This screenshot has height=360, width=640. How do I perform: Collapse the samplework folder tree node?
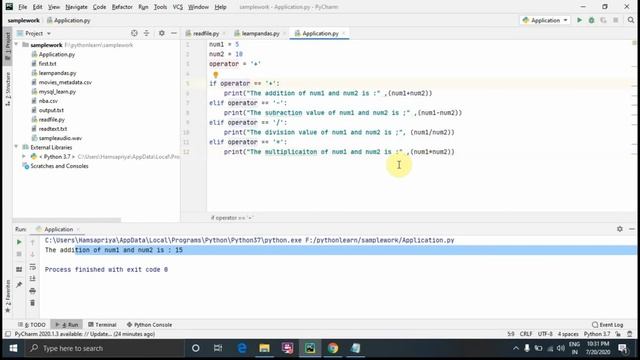pyautogui.click(x=17, y=44)
